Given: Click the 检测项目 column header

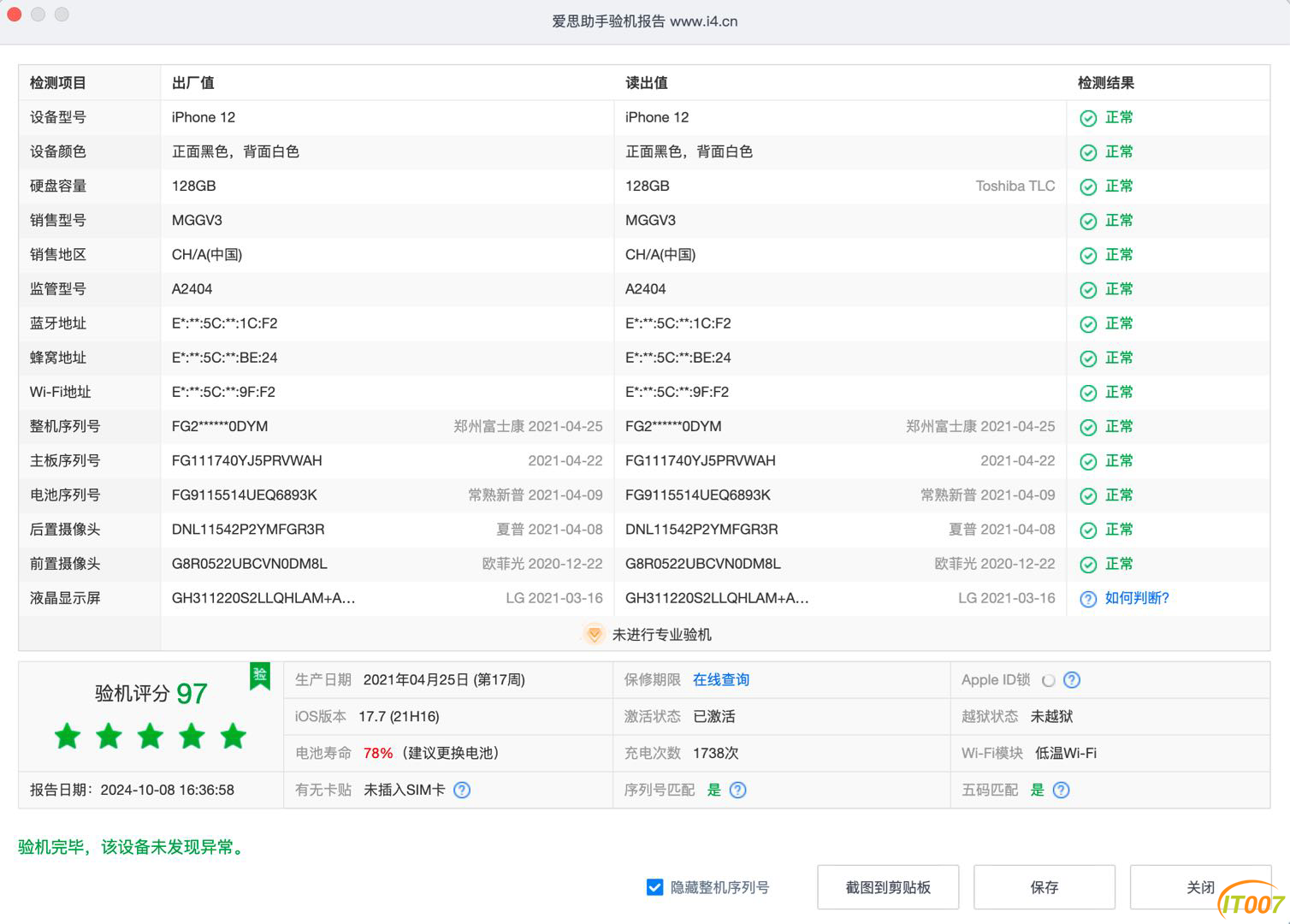Looking at the screenshot, I should point(57,83).
